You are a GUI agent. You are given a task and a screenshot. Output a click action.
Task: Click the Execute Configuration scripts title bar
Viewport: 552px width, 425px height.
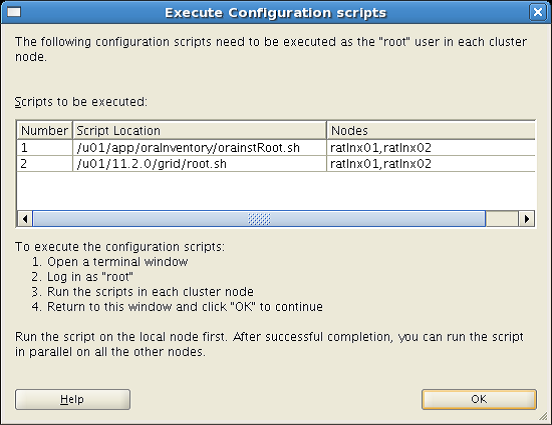276,12
